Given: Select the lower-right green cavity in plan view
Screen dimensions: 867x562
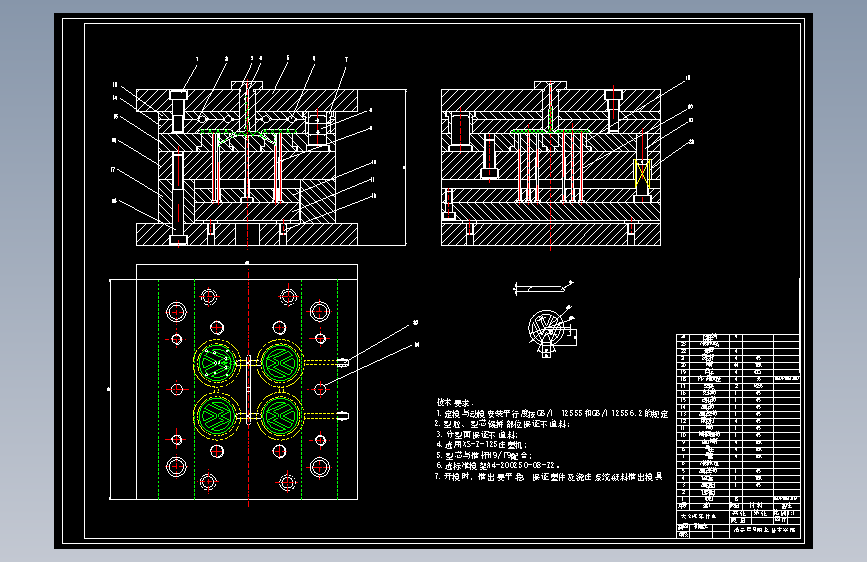Looking at the screenshot, I should tap(280, 416).
